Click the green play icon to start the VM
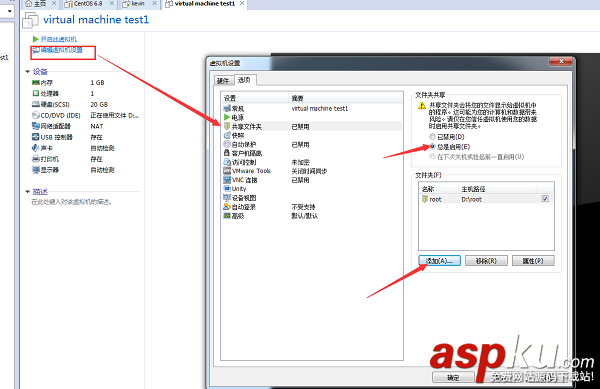The width and height of the screenshot is (600, 389). 36,39
